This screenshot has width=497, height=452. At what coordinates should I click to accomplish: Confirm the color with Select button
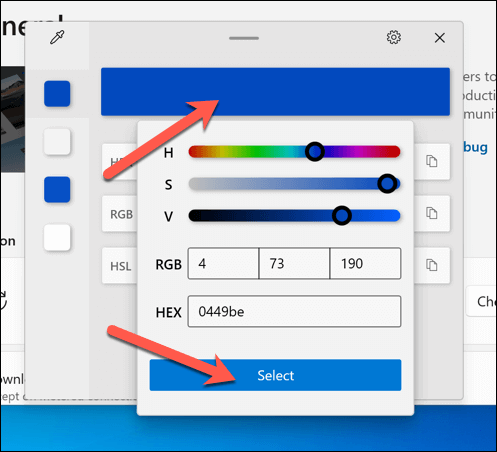[275, 375]
